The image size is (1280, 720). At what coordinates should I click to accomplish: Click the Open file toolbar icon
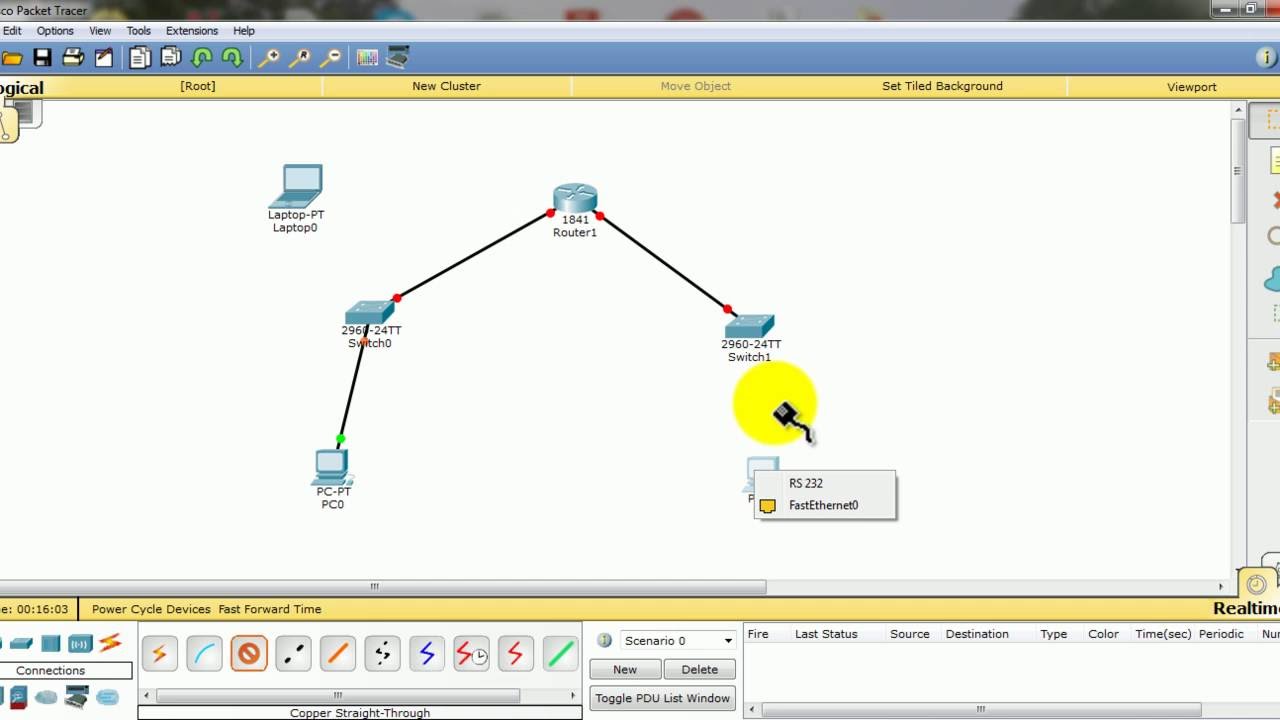[12, 57]
